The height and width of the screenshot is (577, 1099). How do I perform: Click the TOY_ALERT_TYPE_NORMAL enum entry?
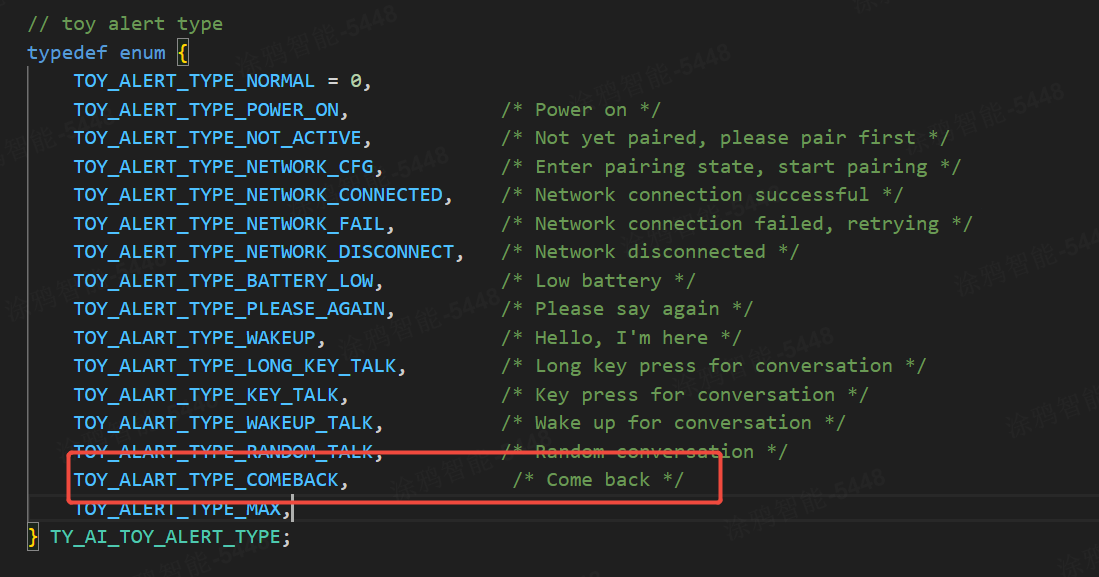(x=193, y=81)
